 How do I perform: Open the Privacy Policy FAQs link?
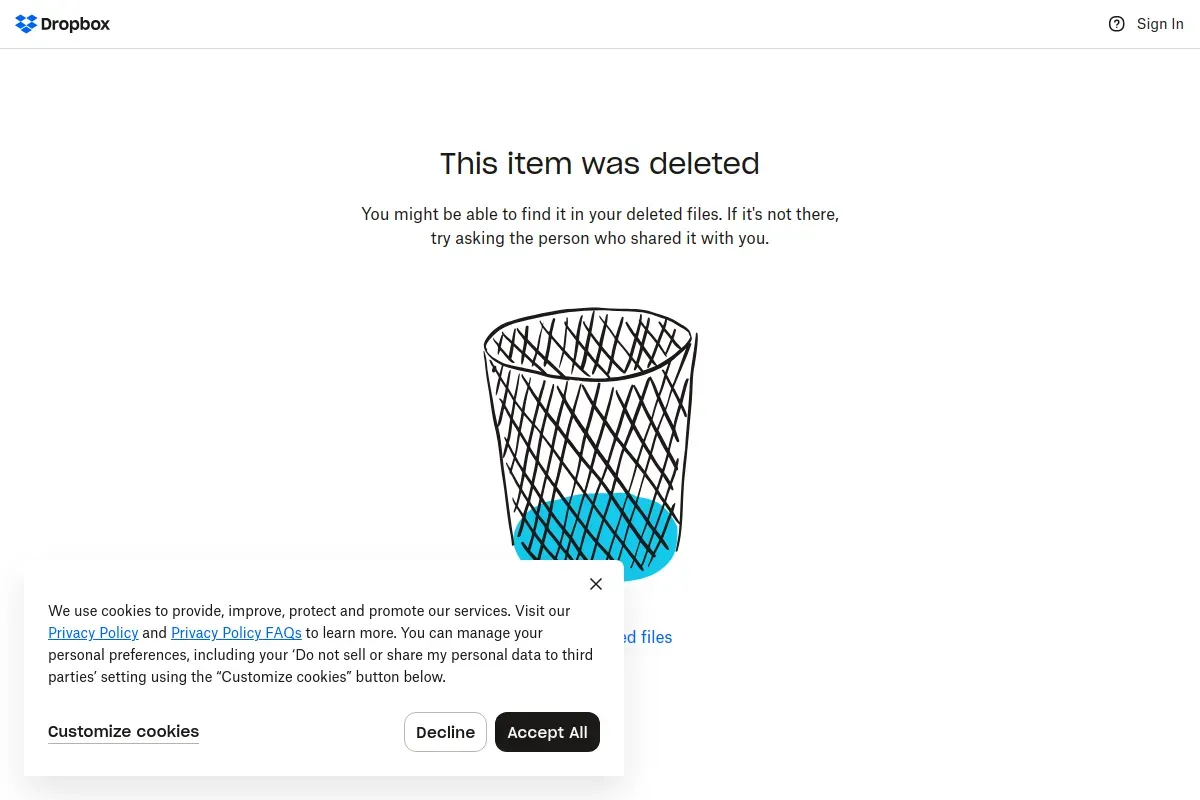tap(236, 633)
